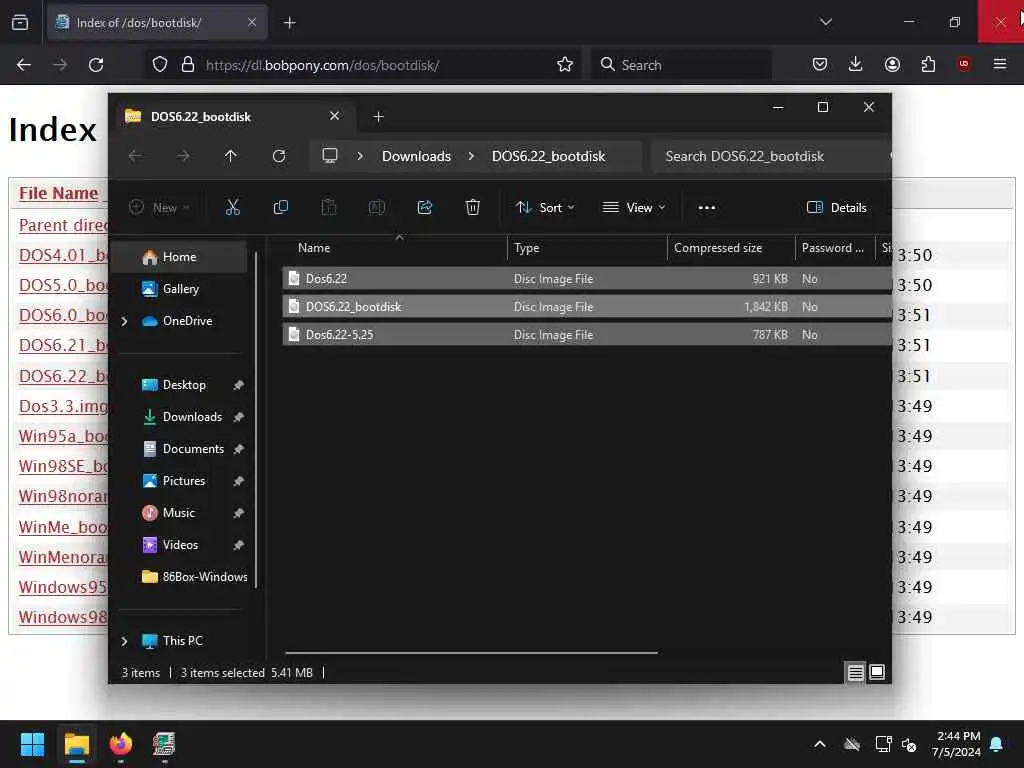The width and height of the screenshot is (1024, 768).
Task: Open Firefox Extensions puzzle icon
Action: tap(928, 64)
